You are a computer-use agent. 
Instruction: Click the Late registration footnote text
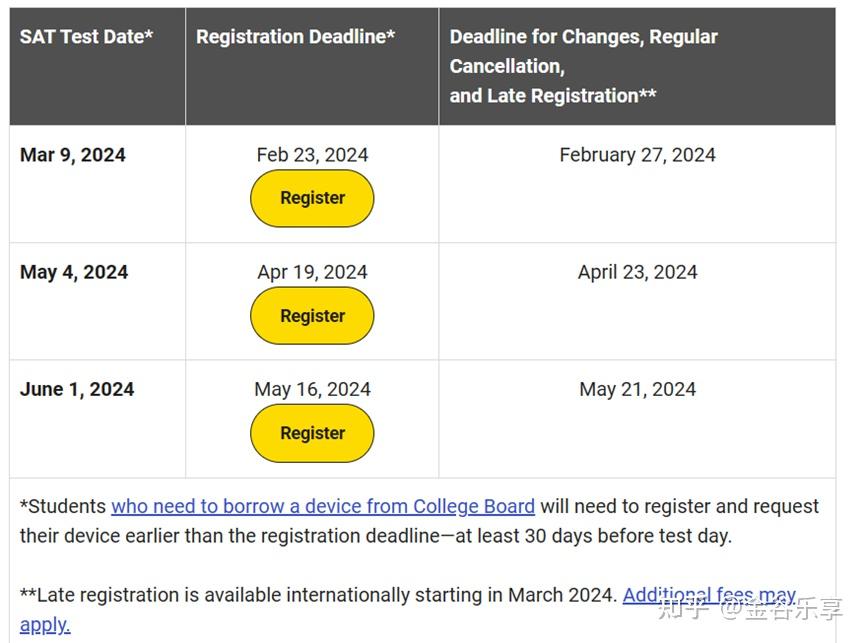(x=318, y=595)
